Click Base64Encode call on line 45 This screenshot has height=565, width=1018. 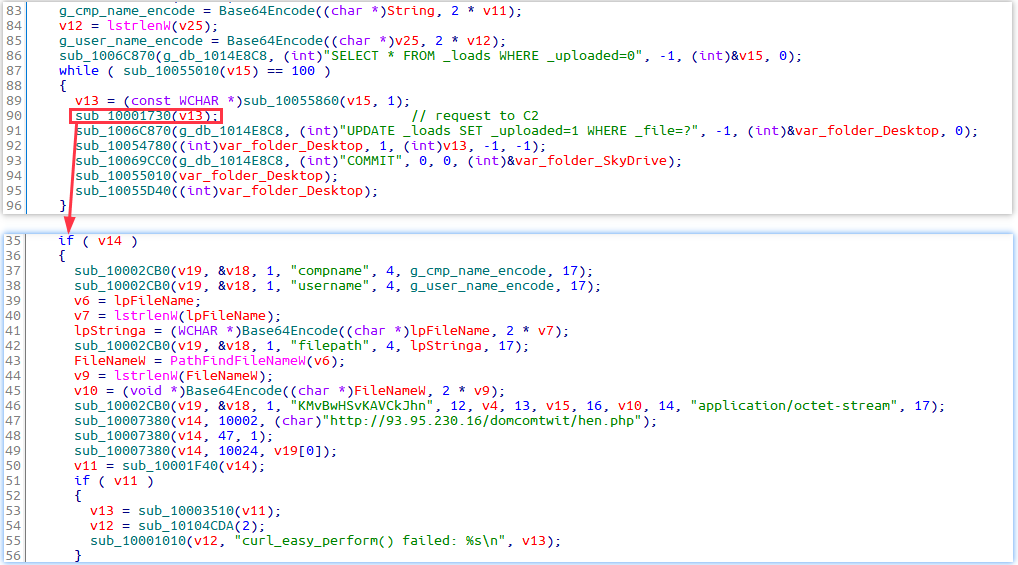[x=234, y=391]
